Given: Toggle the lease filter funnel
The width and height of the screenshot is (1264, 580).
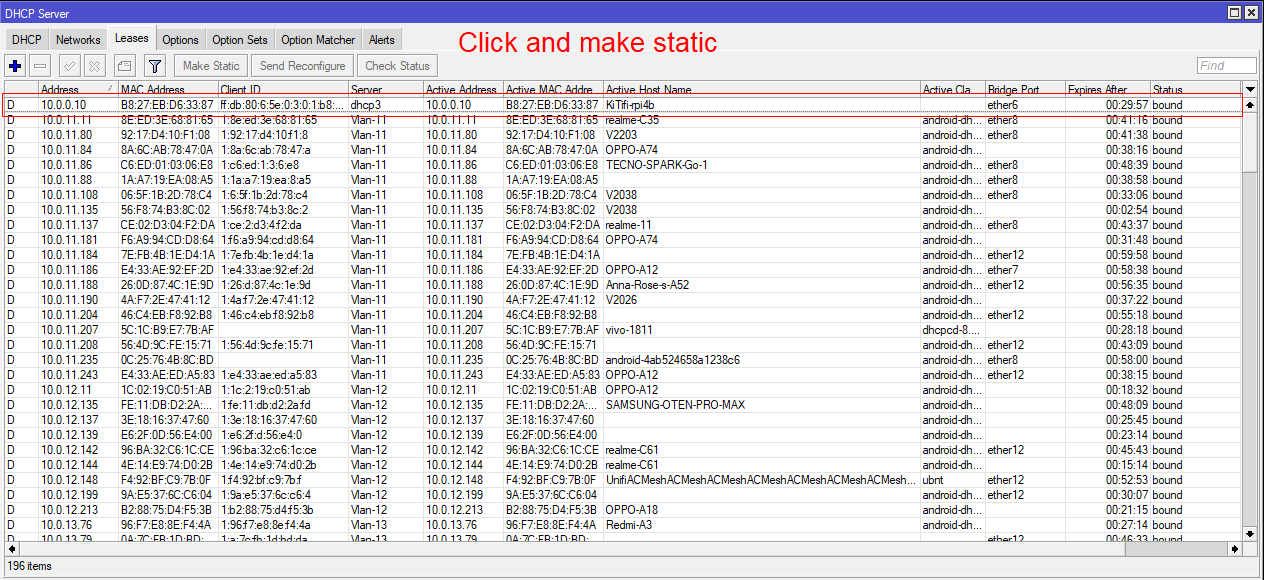Looking at the screenshot, I should pos(154,65).
